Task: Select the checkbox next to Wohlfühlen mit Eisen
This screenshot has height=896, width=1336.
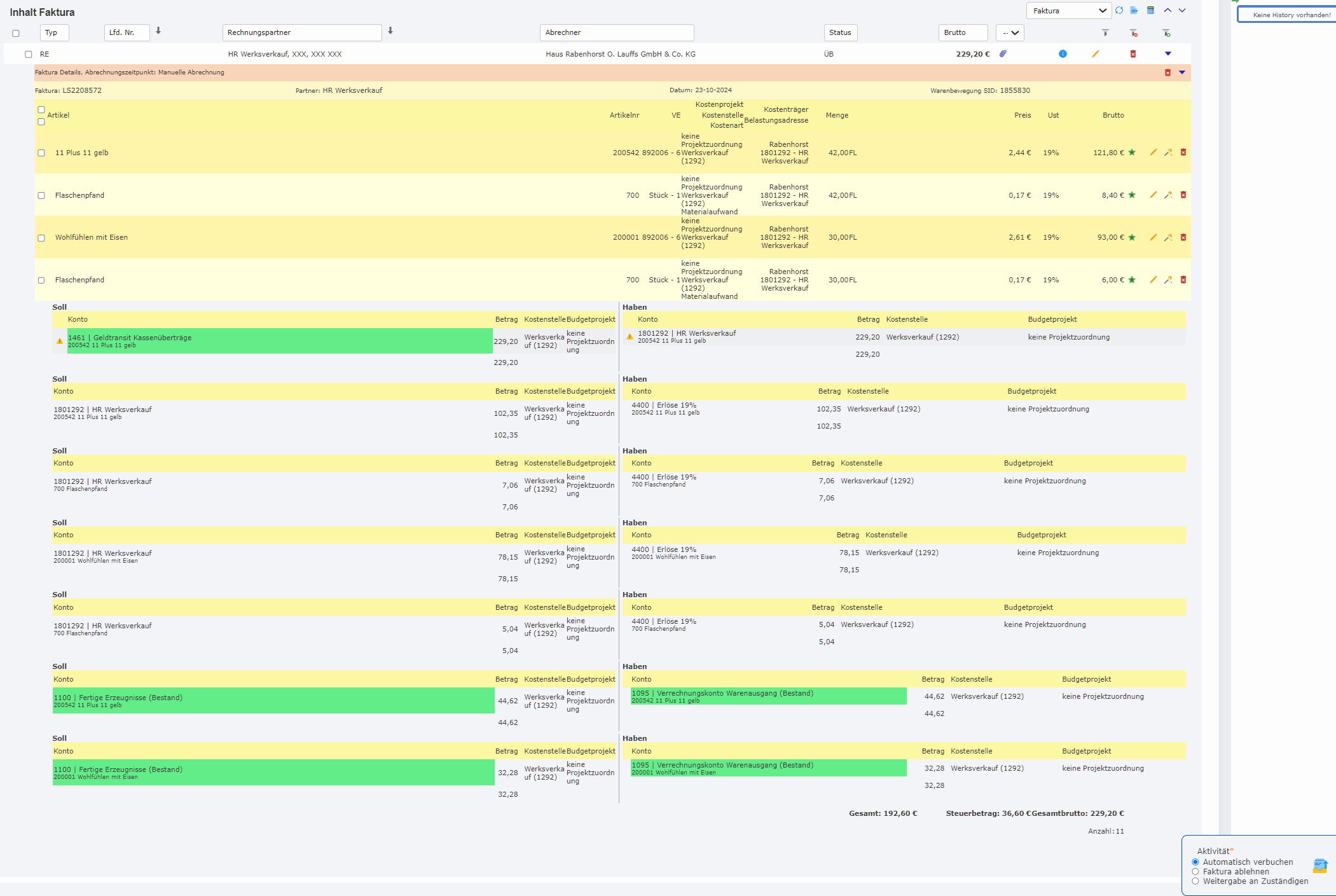Action: (x=41, y=237)
